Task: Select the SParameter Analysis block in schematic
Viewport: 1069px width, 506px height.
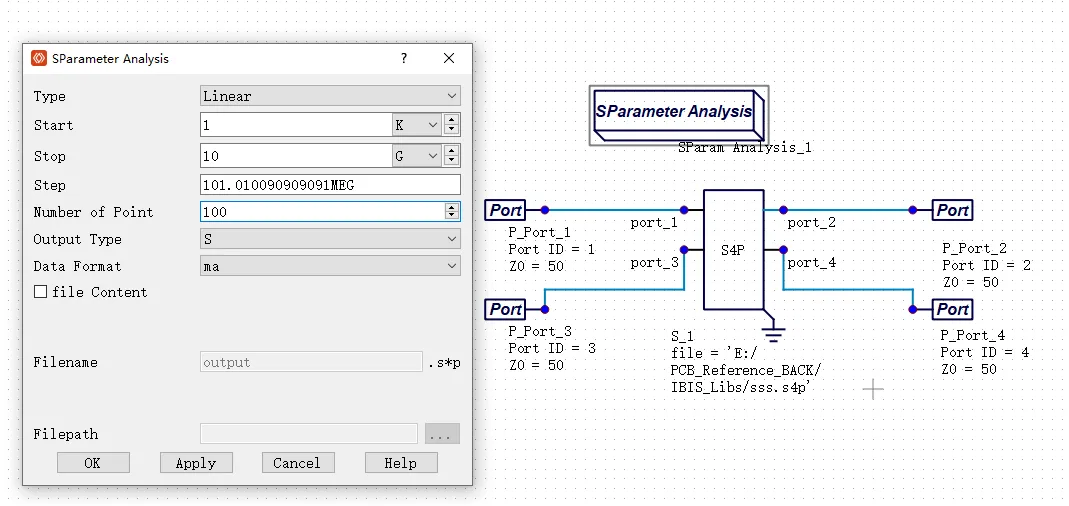Action: (x=678, y=113)
